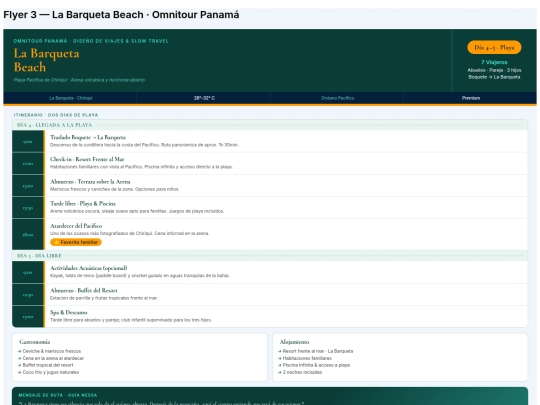Viewport: 540px width, 405px height.
Task: Click the time cell beside Tarde libre
Action: coord(28,208)
